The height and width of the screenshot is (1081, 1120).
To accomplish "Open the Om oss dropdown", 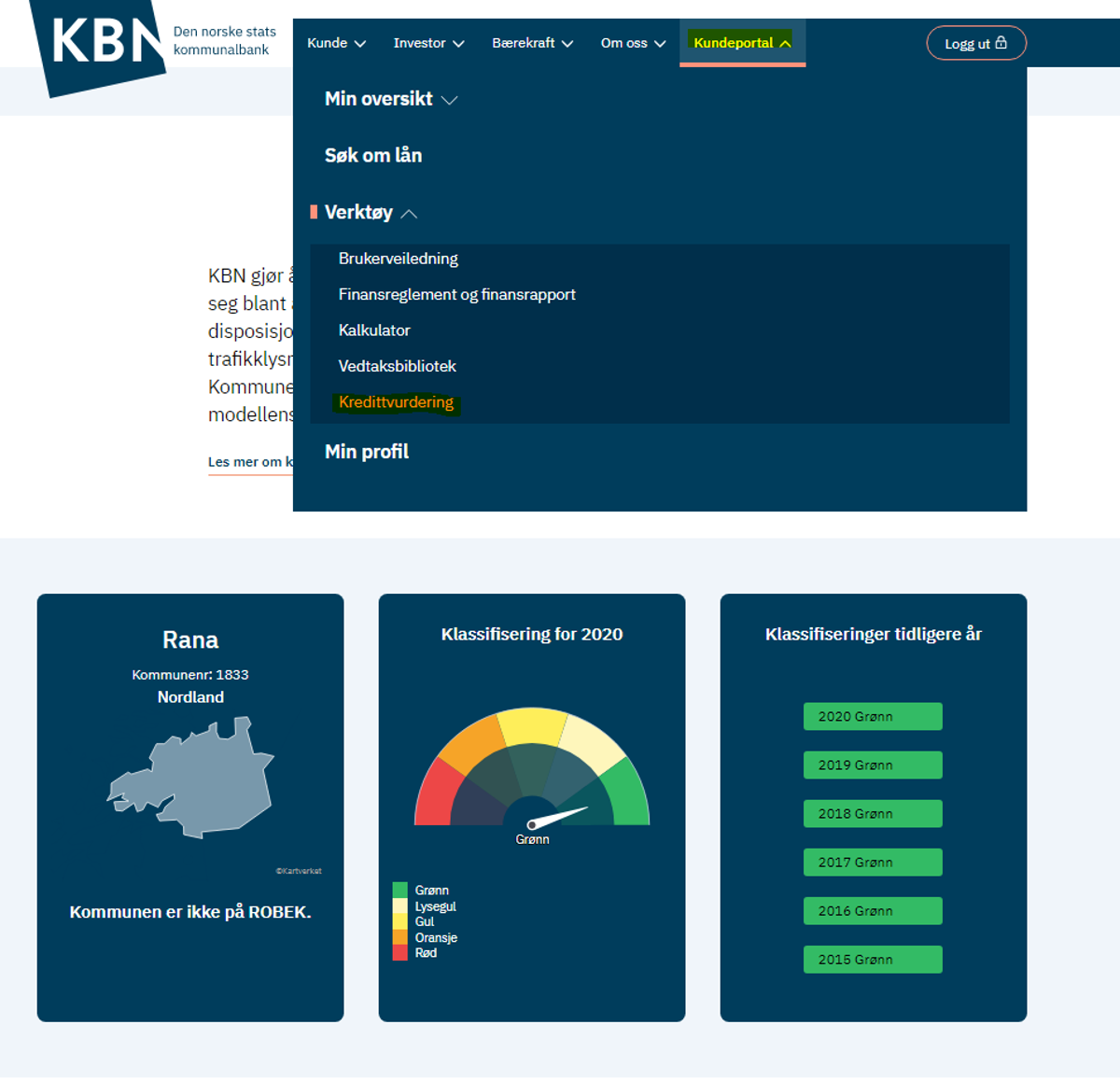I will tap(633, 43).
